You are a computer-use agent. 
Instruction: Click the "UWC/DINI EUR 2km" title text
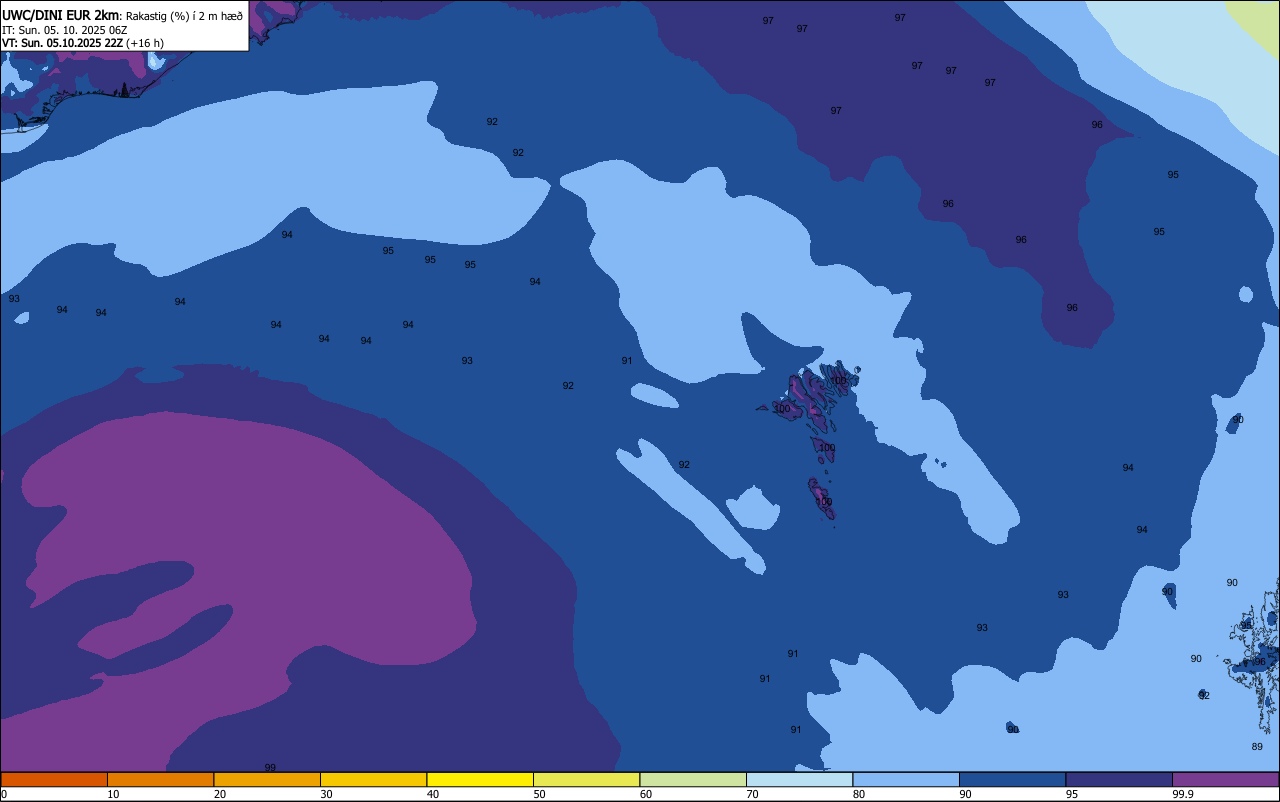pyautogui.click(x=61, y=15)
